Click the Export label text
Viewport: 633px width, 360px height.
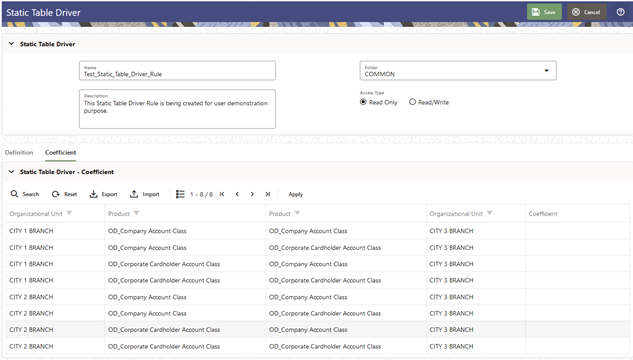pyautogui.click(x=109, y=194)
